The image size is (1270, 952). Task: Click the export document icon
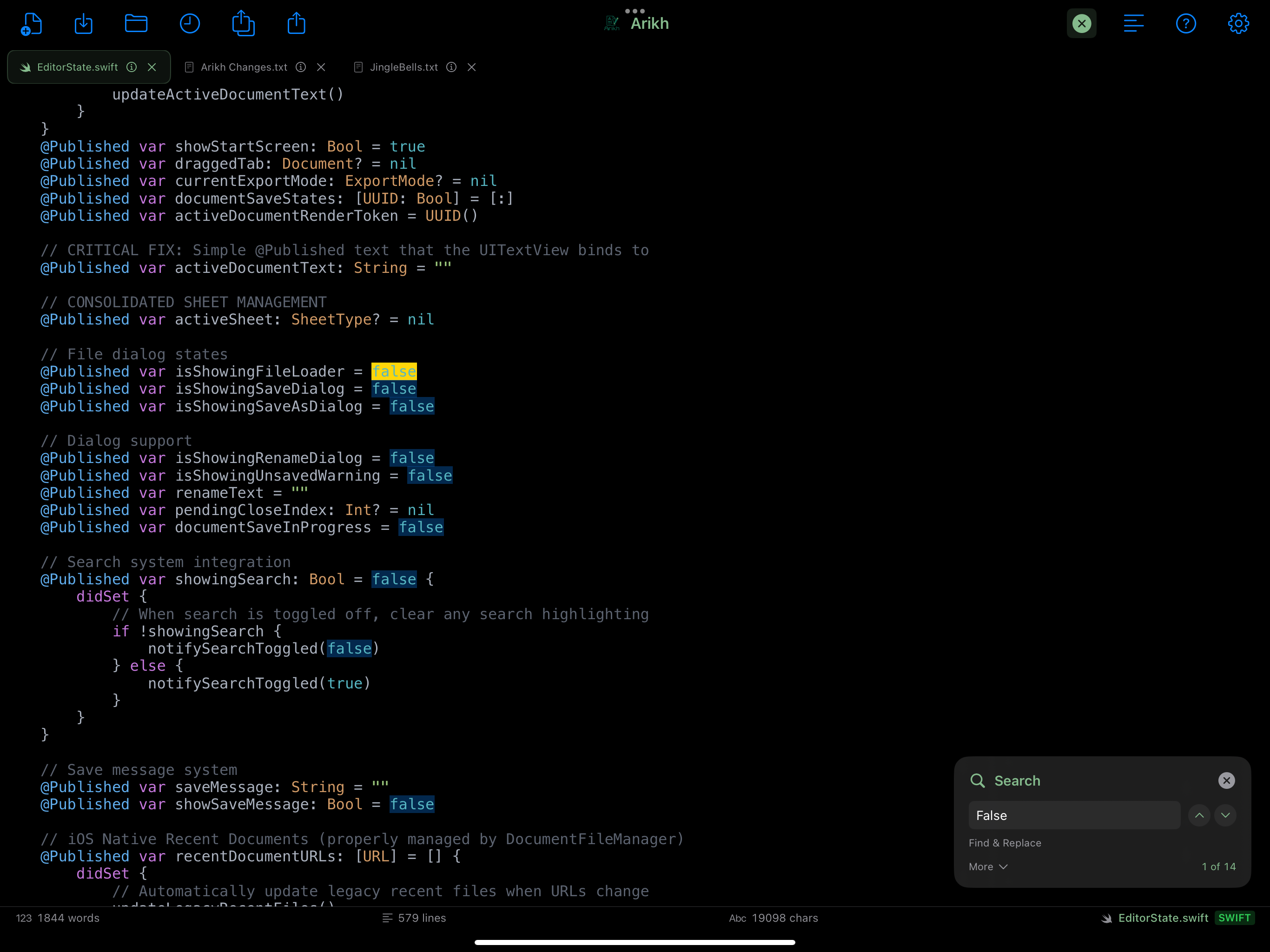[x=244, y=24]
